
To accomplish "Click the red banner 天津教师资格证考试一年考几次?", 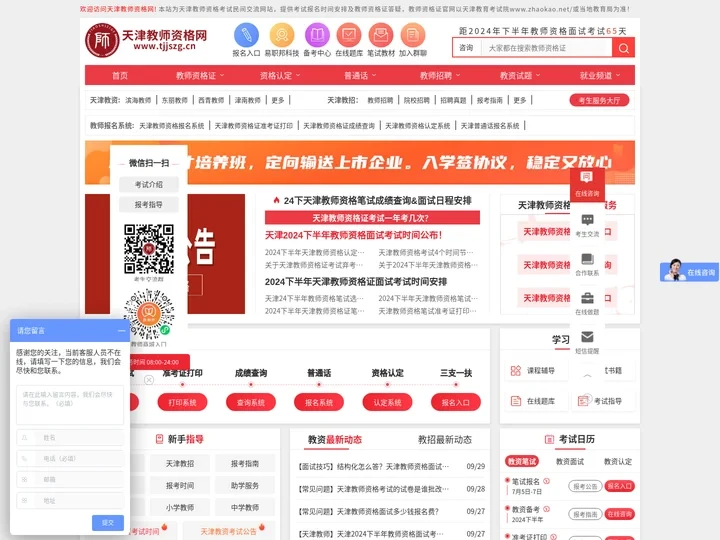I will (x=372, y=218).
